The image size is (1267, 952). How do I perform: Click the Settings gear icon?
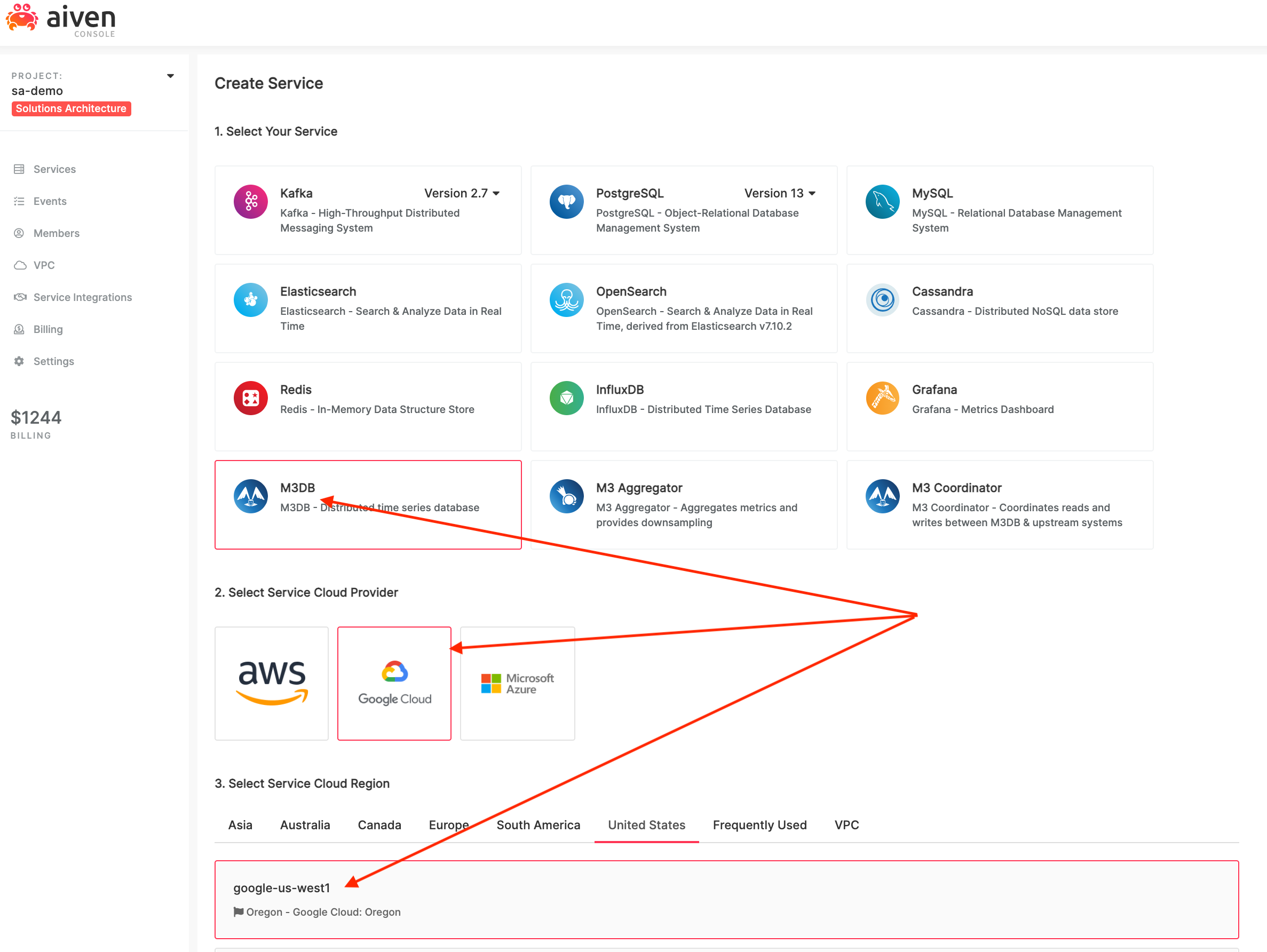point(19,361)
